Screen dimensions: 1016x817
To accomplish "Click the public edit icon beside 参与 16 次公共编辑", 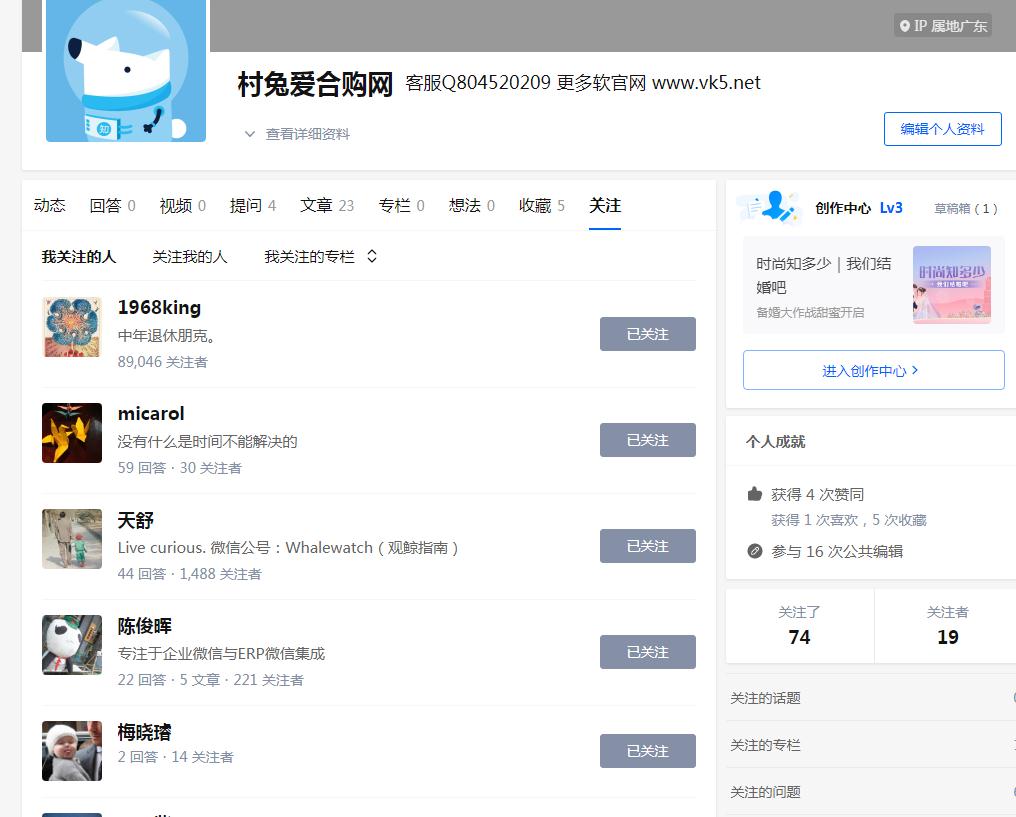I will [755, 551].
